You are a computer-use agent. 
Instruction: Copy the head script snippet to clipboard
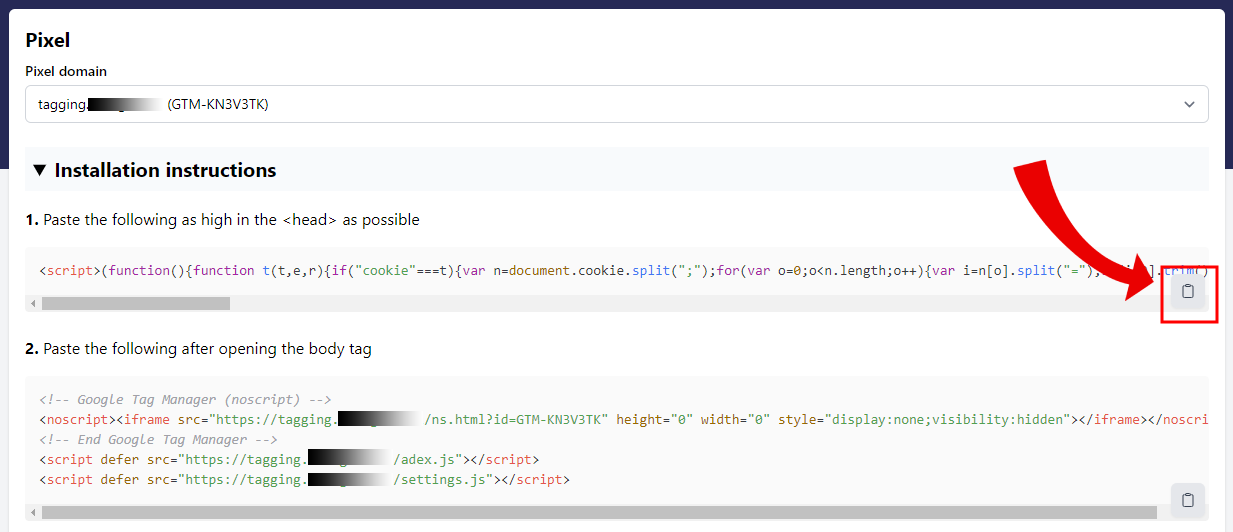click(1188, 292)
